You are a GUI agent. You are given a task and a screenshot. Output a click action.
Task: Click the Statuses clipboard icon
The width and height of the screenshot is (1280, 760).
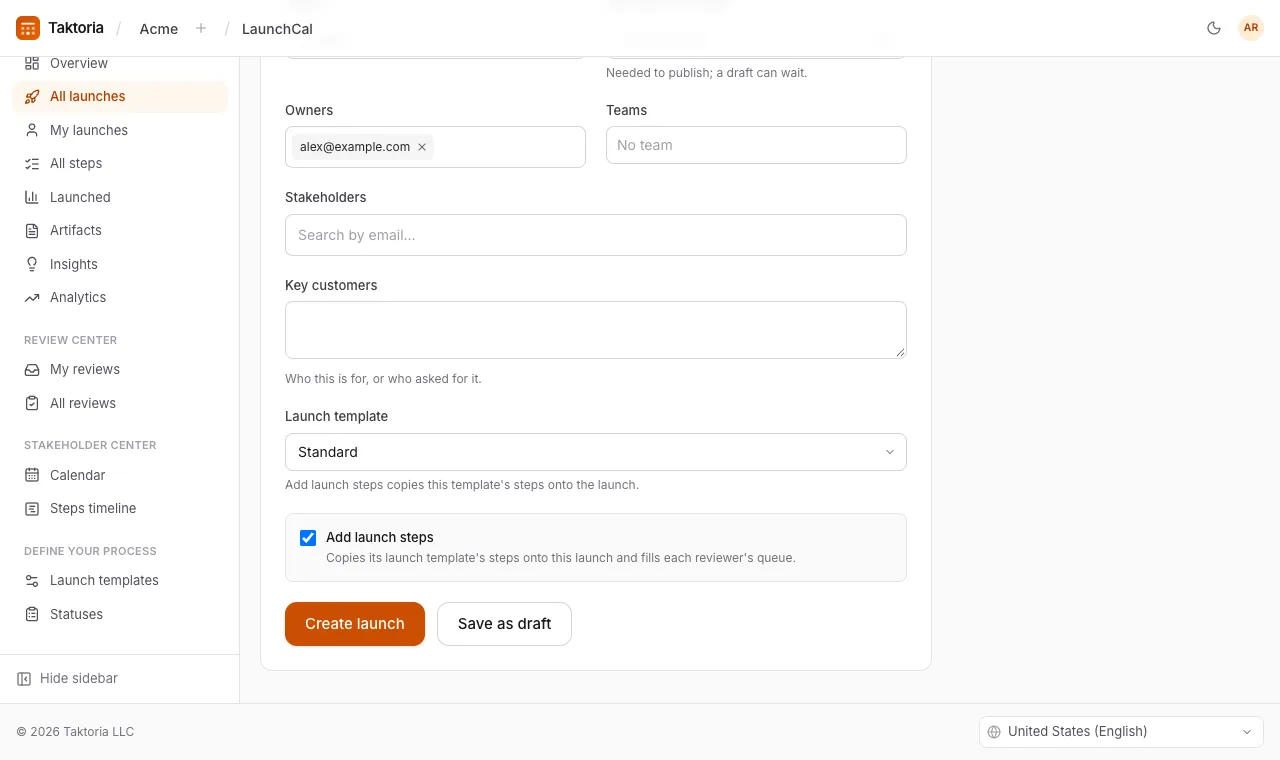coord(32,614)
